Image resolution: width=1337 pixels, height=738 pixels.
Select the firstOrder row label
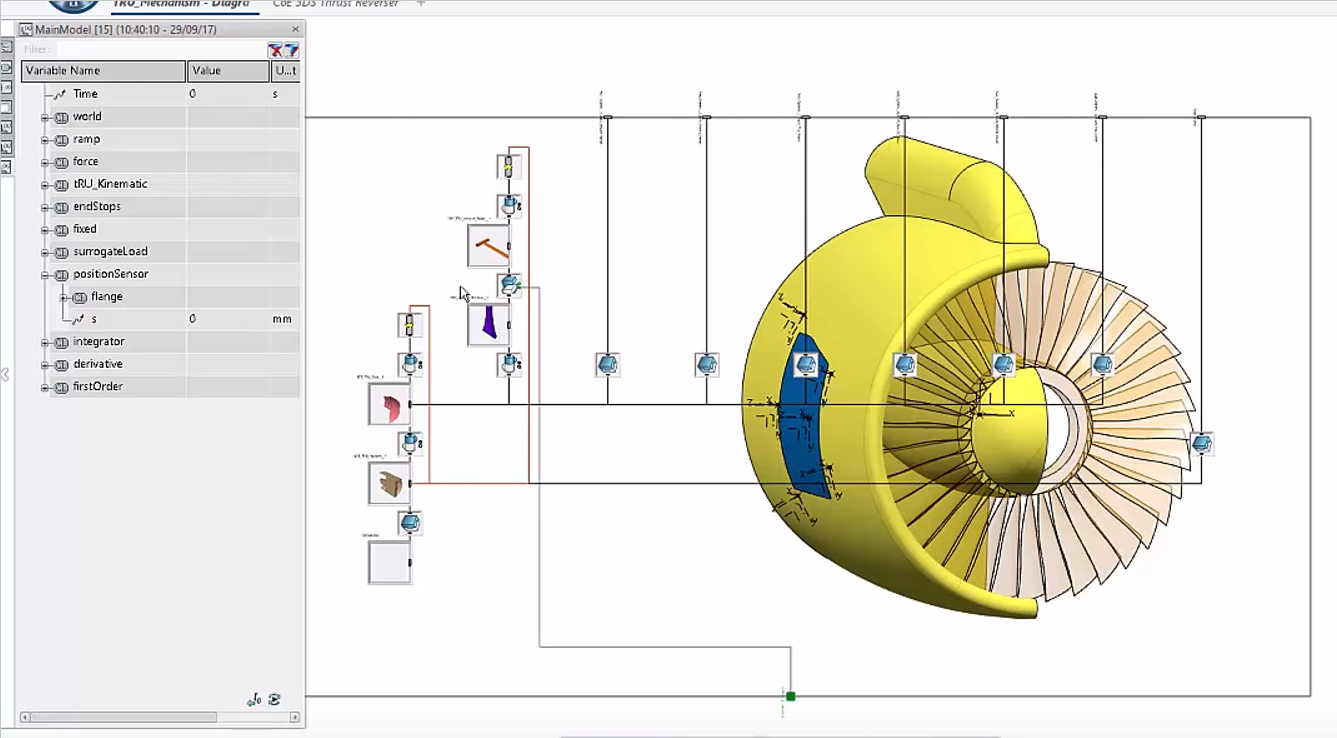pos(97,387)
